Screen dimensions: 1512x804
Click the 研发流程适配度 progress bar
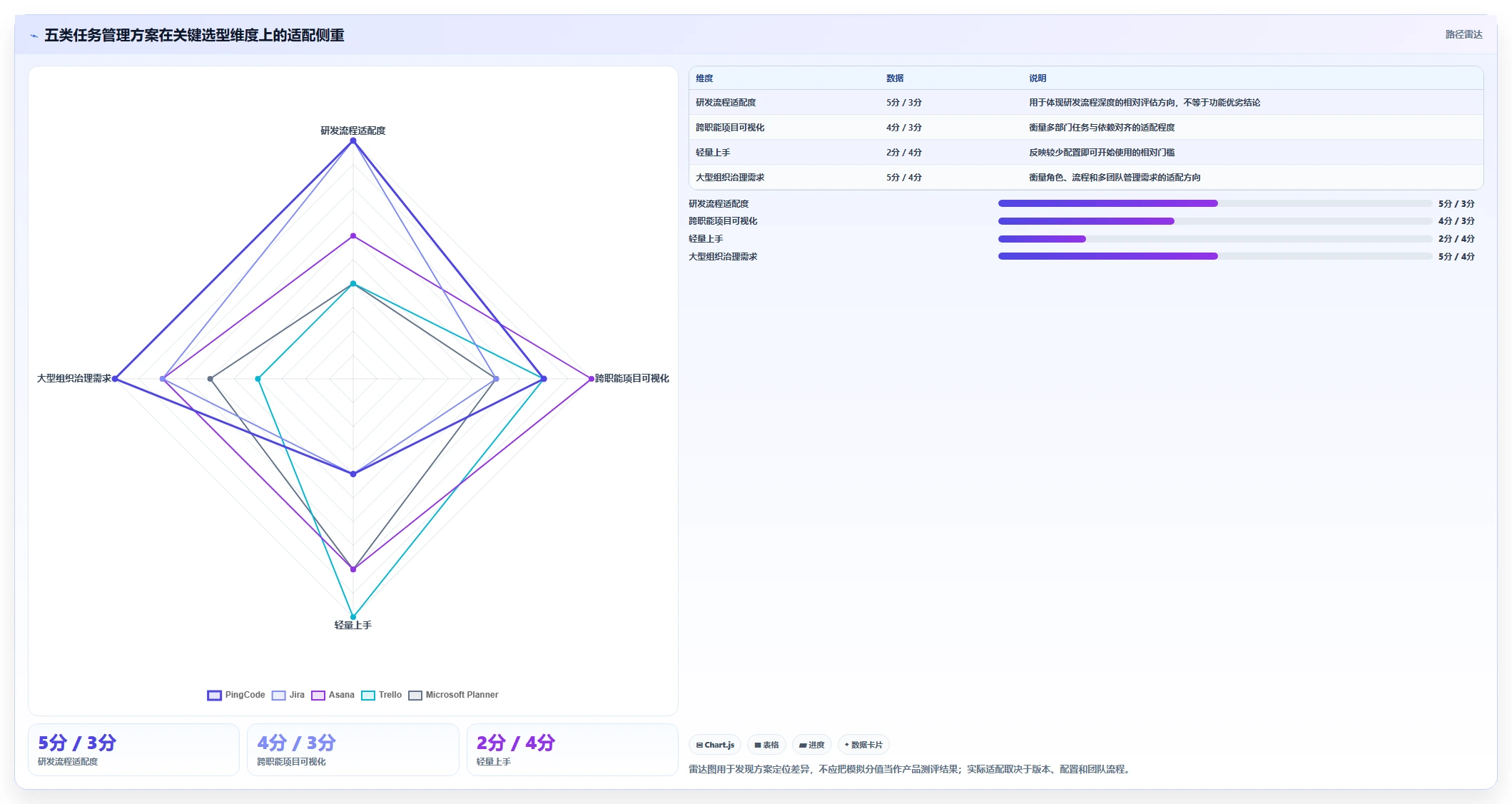coord(1214,203)
